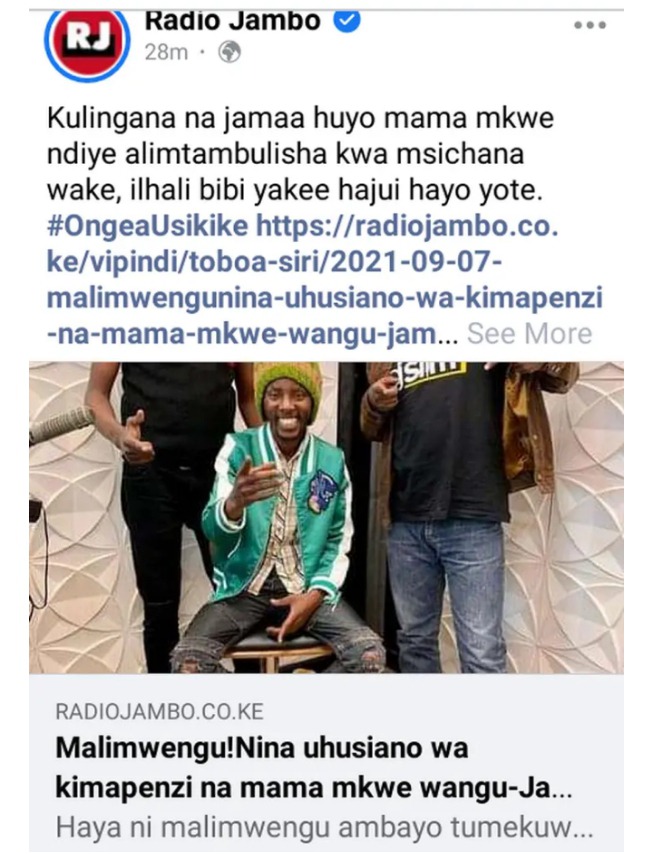
Task: Open the studio photo of three men
Action: coord(326,517)
